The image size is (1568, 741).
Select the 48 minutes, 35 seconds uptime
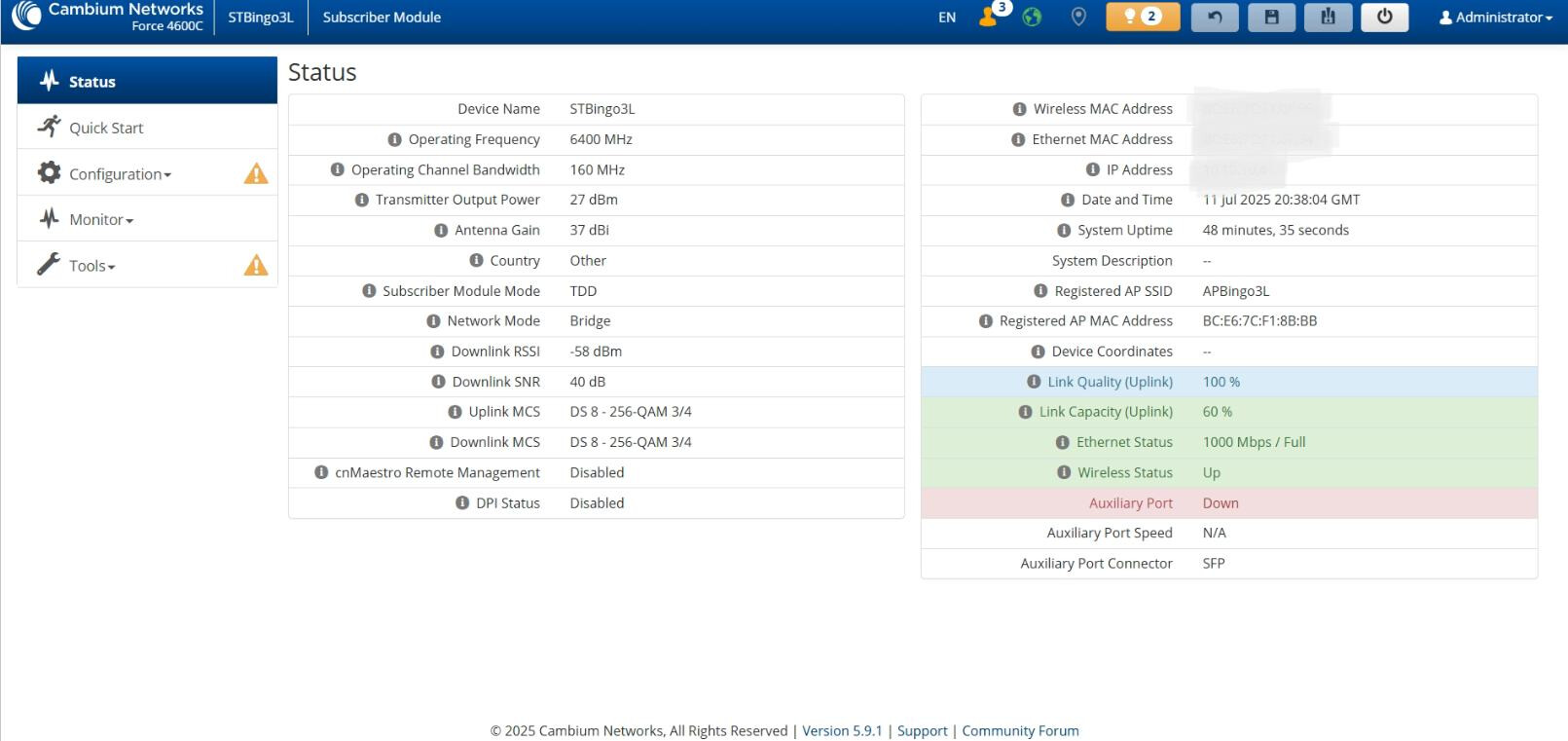point(1275,230)
